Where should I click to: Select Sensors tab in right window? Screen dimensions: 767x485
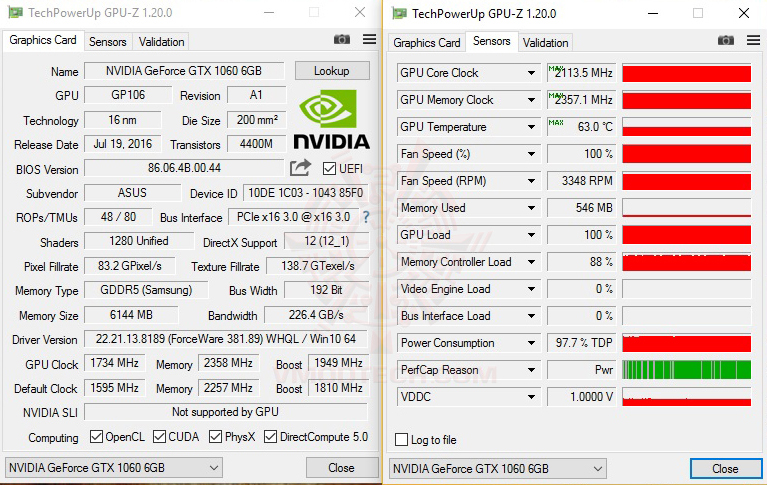point(492,42)
